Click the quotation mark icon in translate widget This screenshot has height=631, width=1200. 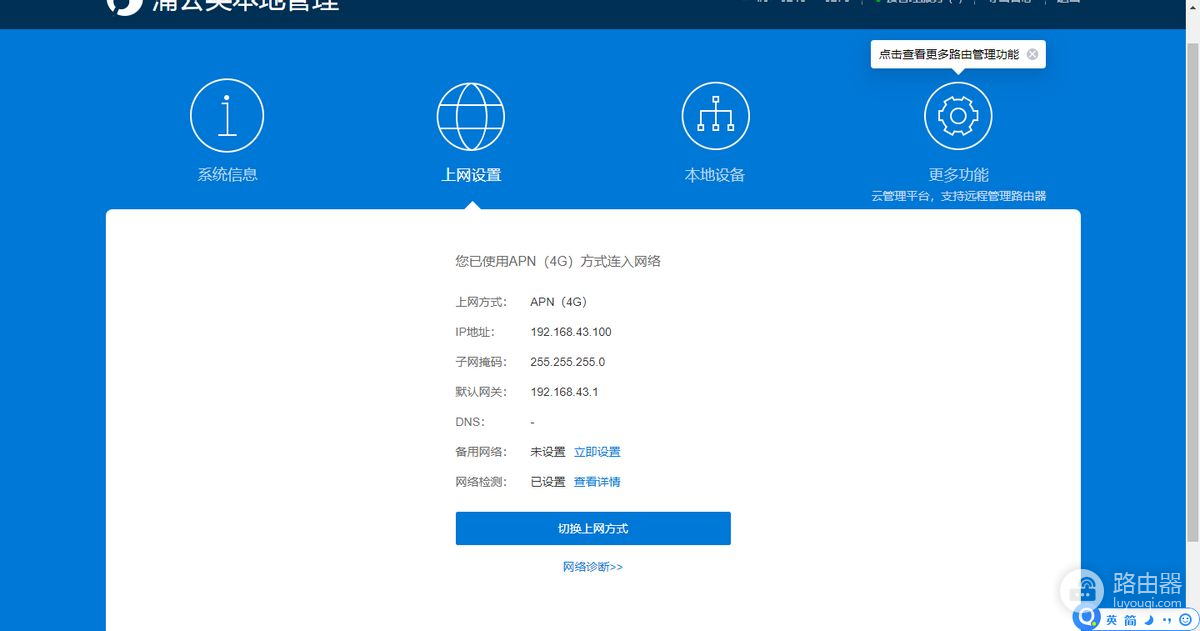(1168, 619)
